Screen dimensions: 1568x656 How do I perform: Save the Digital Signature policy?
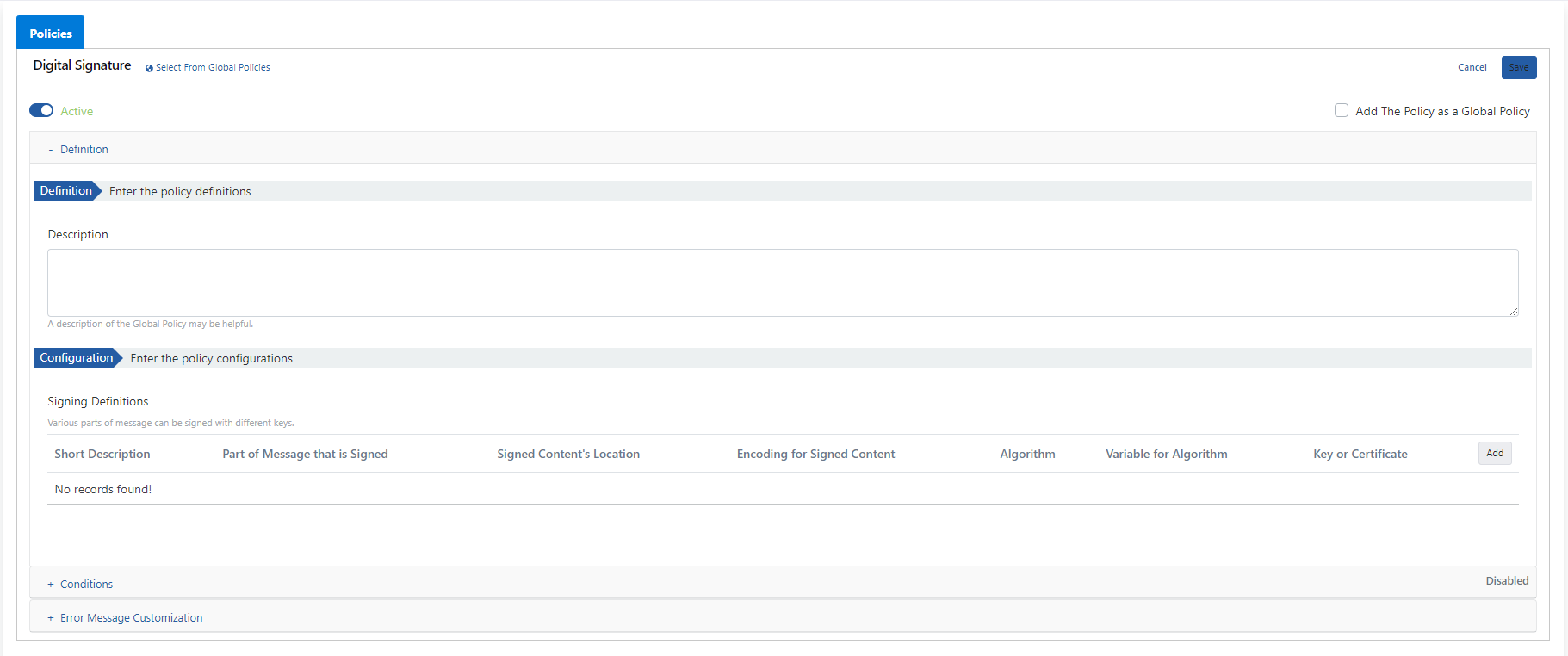coord(1518,67)
